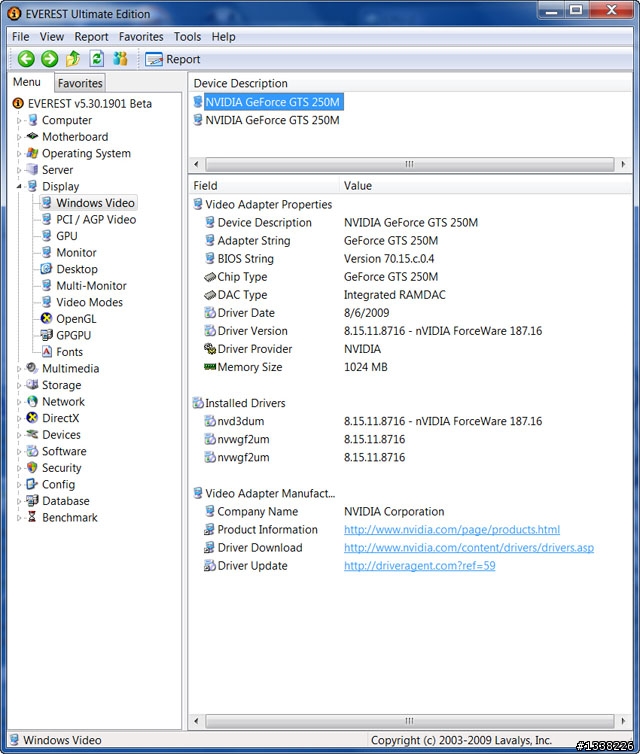Image resolution: width=640 pixels, height=754 pixels.
Task: Open the nvidia.com drivers.asp link
Action: [x=469, y=548]
